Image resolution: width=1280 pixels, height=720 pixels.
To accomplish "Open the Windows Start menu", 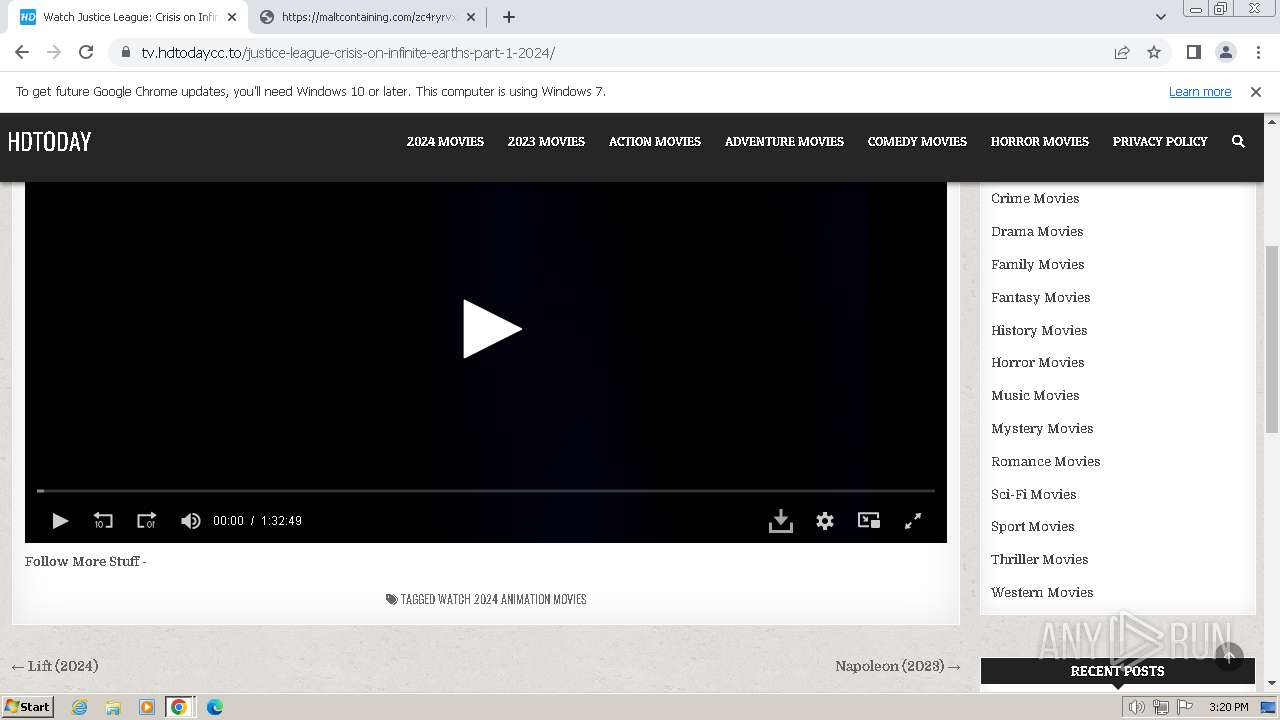I will pos(28,707).
